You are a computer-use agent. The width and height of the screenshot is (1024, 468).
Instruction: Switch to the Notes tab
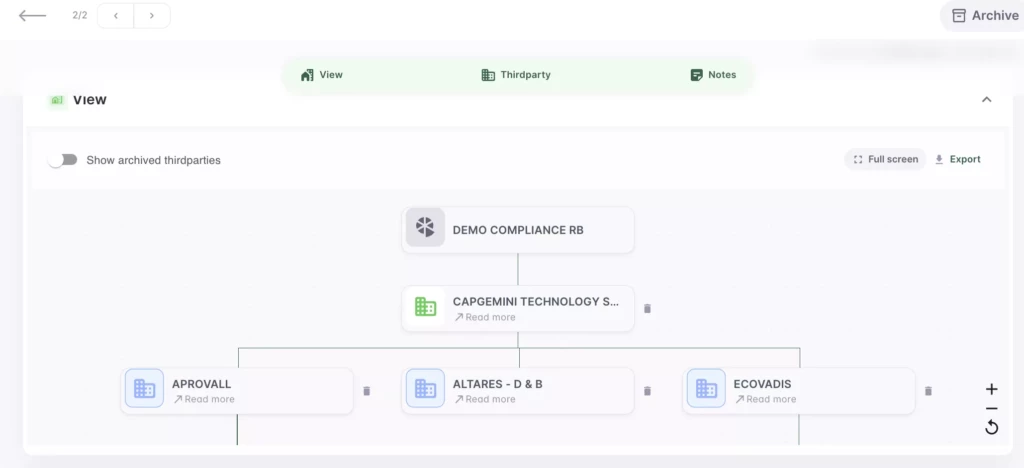tap(713, 75)
